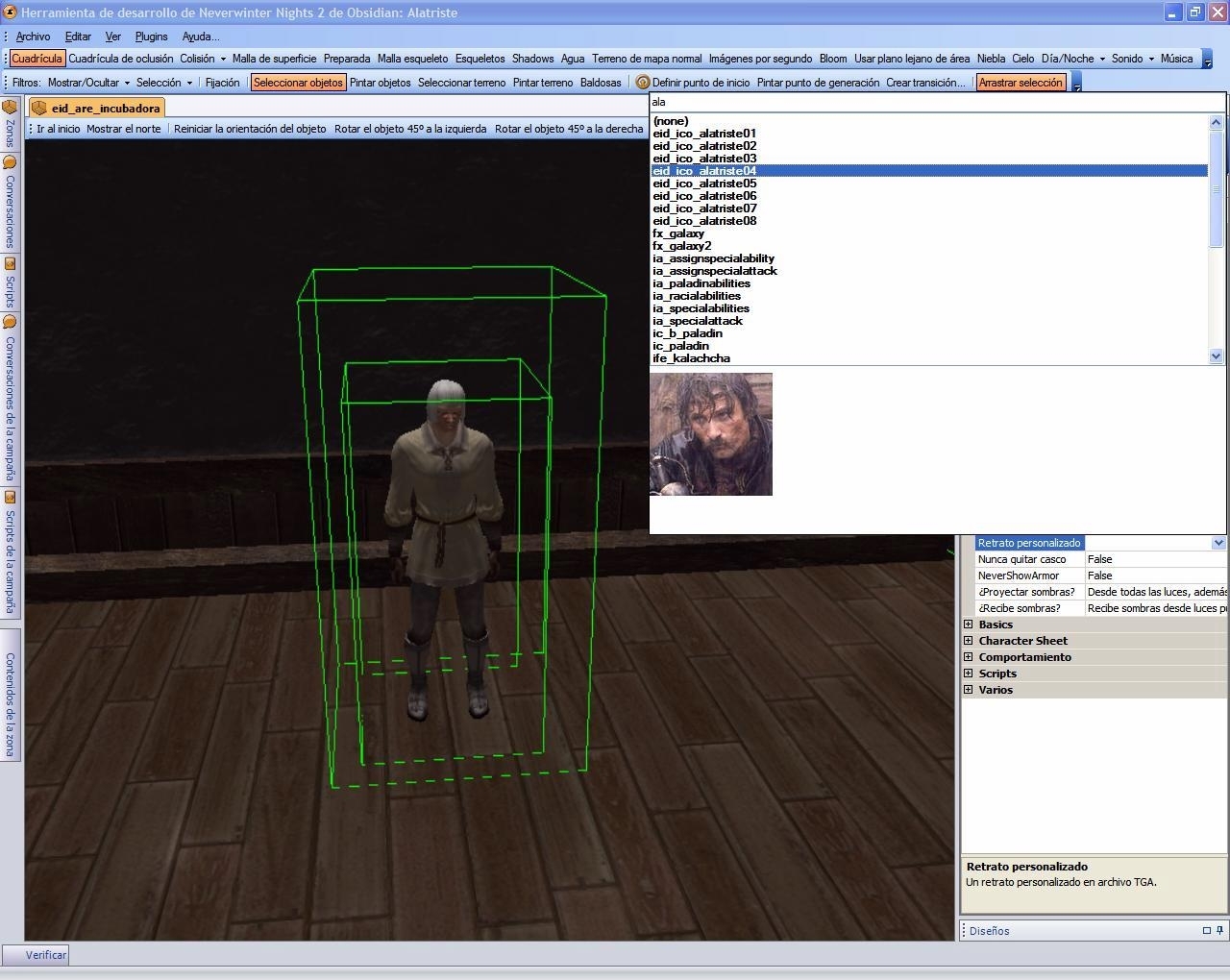Toggle the Cuadrícula grid display
The image size is (1230, 980).
pos(37,59)
